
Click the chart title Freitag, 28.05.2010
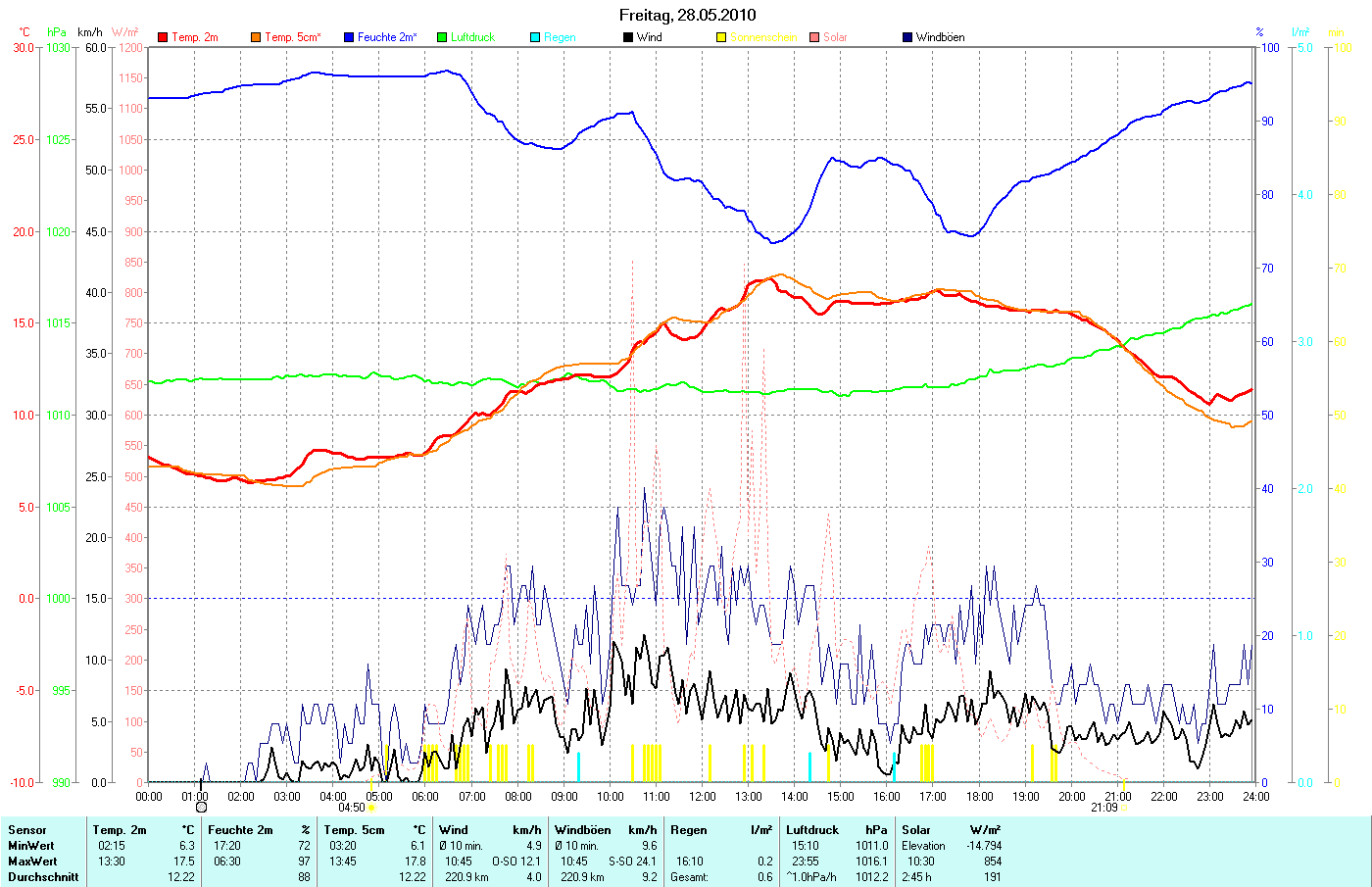point(687,15)
